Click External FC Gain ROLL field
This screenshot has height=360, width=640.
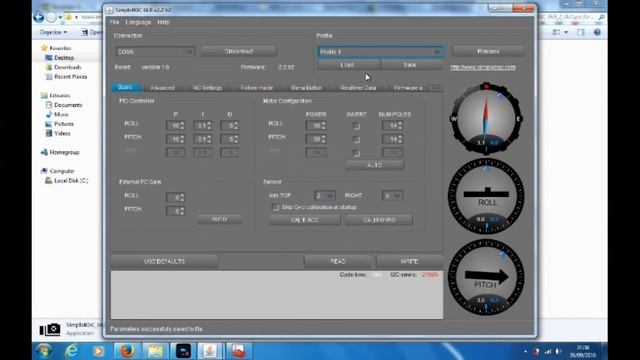pyautogui.click(x=175, y=198)
